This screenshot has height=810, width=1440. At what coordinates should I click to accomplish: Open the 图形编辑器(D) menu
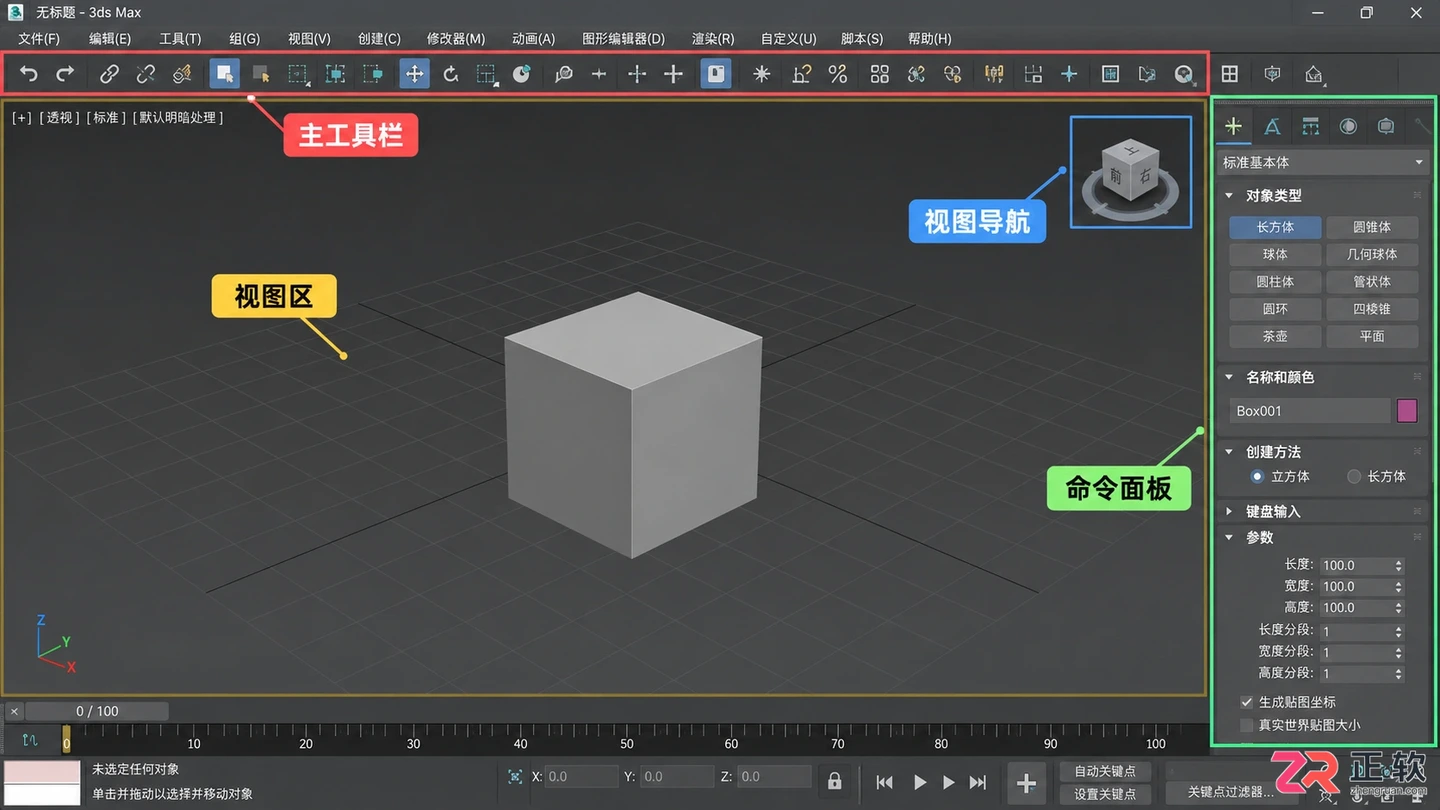coord(623,39)
